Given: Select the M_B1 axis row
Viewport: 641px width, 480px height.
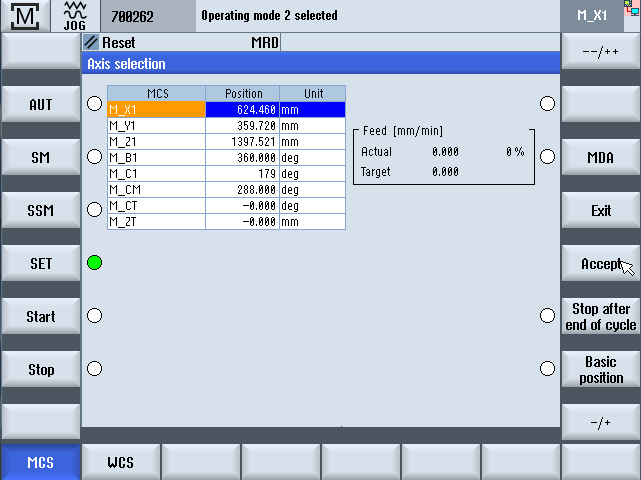Looking at the screenshot, I should (x=156, y=158).
